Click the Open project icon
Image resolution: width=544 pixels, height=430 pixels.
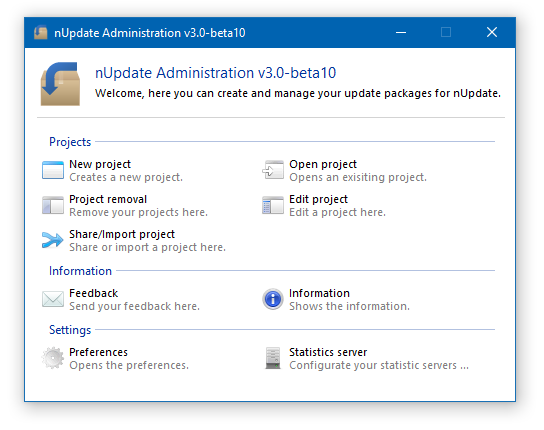tap(273, 170)
